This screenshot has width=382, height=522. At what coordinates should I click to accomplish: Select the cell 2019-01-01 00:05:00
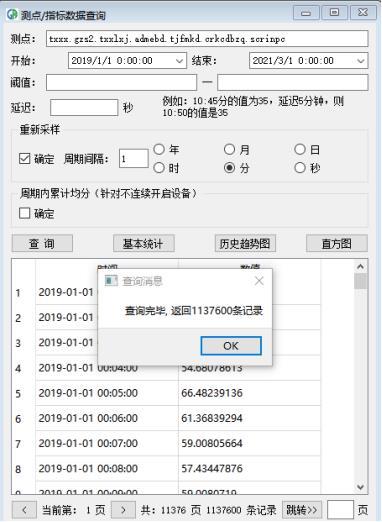(107, 393)
